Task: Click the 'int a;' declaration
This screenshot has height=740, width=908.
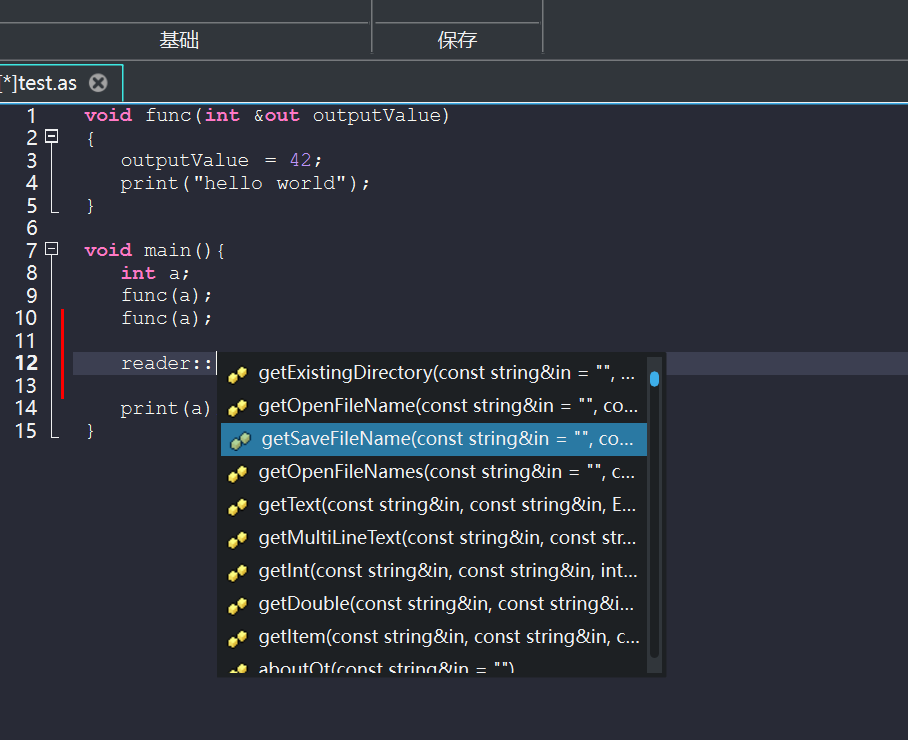Action: coord(155,273)
